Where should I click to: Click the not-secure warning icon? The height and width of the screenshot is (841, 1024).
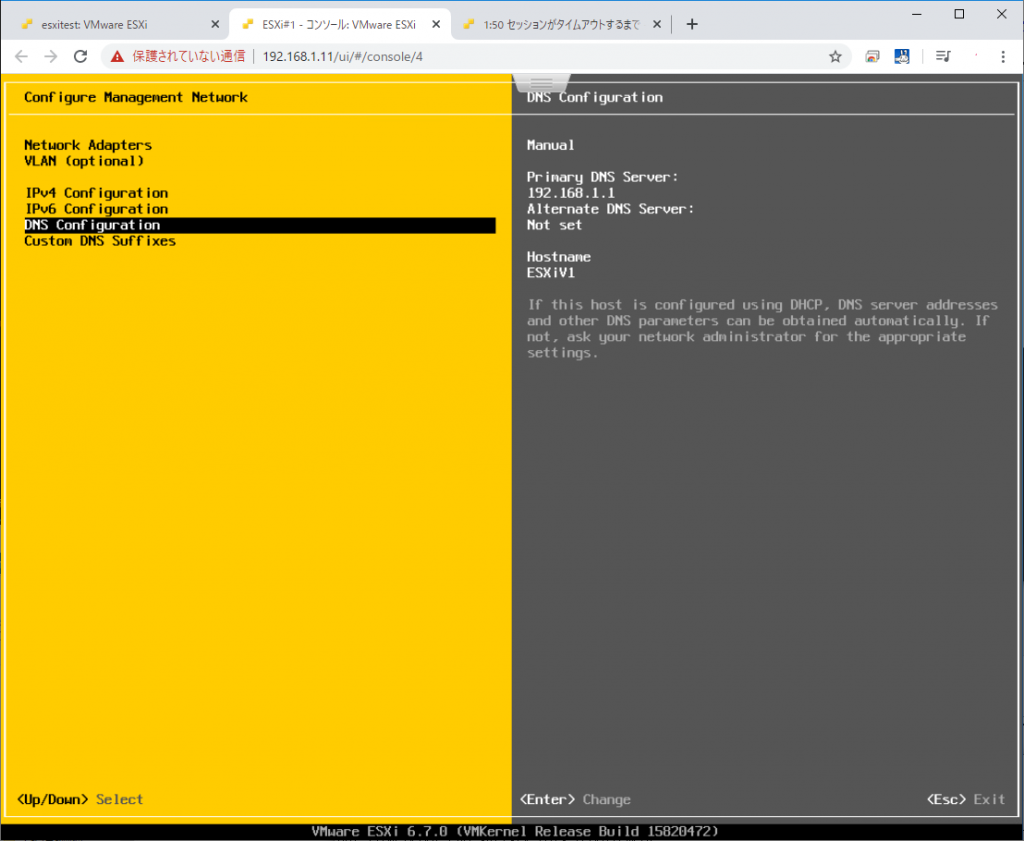tap(118, 57)
